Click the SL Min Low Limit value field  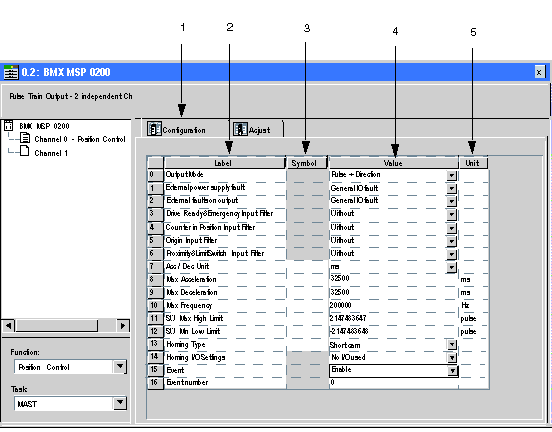click(x=393, y=331)
